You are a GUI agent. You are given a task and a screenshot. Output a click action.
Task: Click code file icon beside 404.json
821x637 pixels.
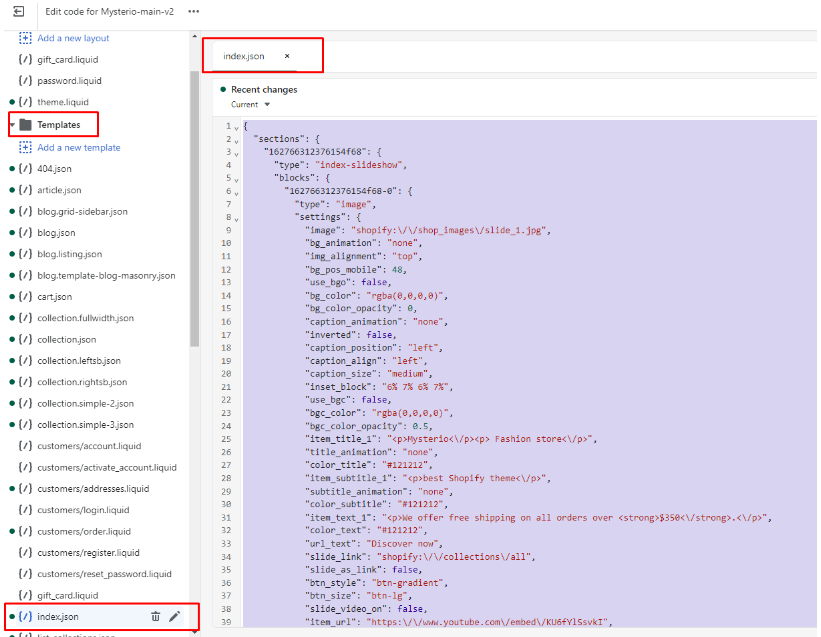(25, 169)
